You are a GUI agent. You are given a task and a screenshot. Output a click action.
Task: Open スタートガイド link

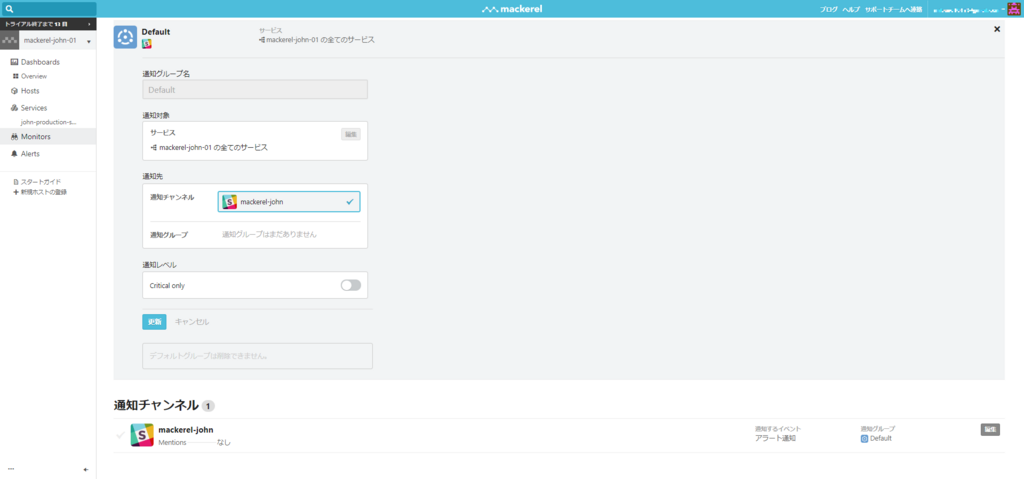click(x=41, y=182)
